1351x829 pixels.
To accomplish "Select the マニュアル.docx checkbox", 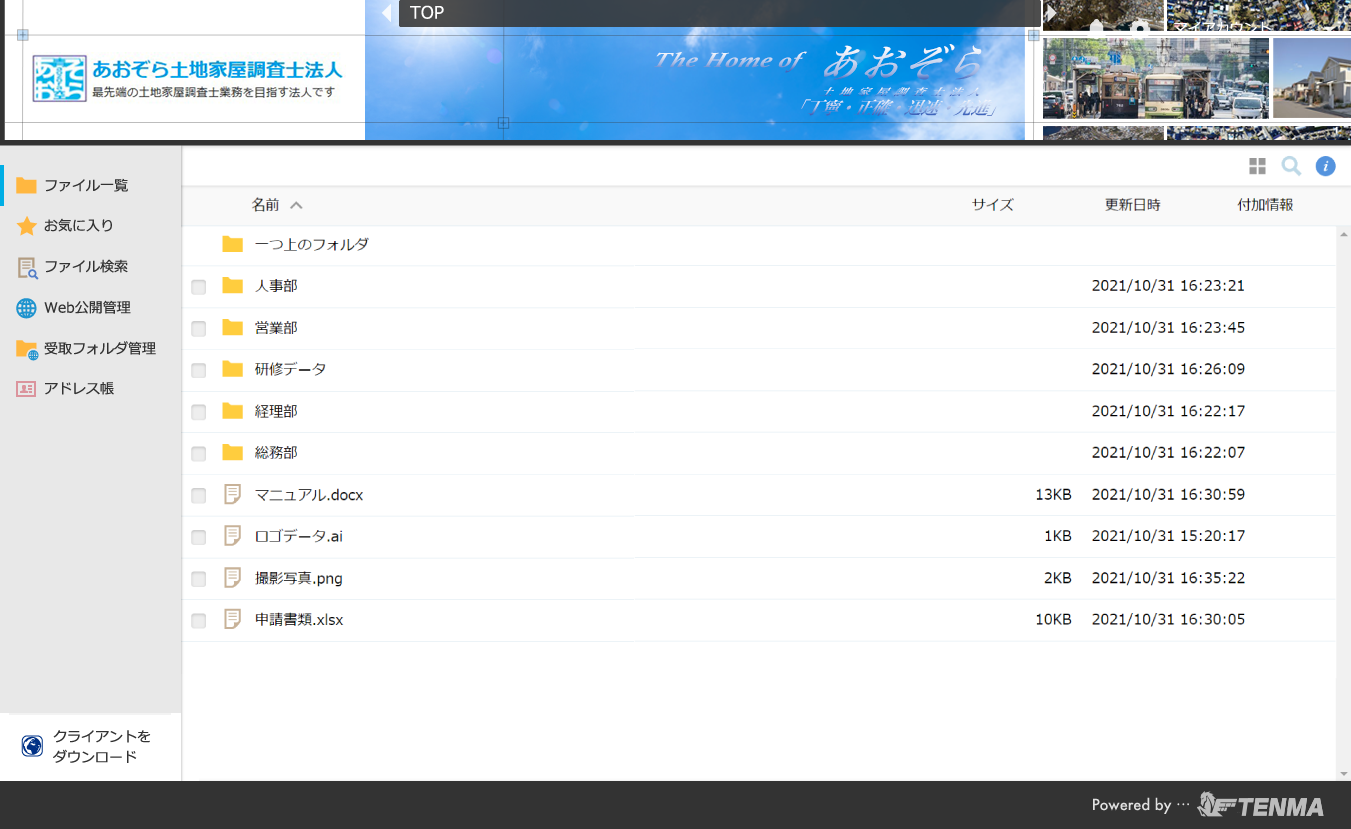I will tap(199, 496).
